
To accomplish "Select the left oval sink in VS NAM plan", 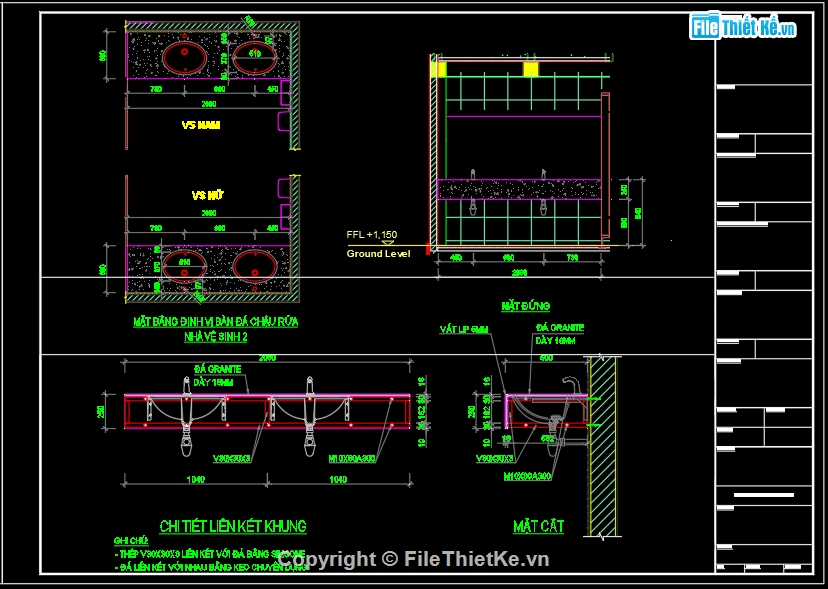I will [185, 56].
